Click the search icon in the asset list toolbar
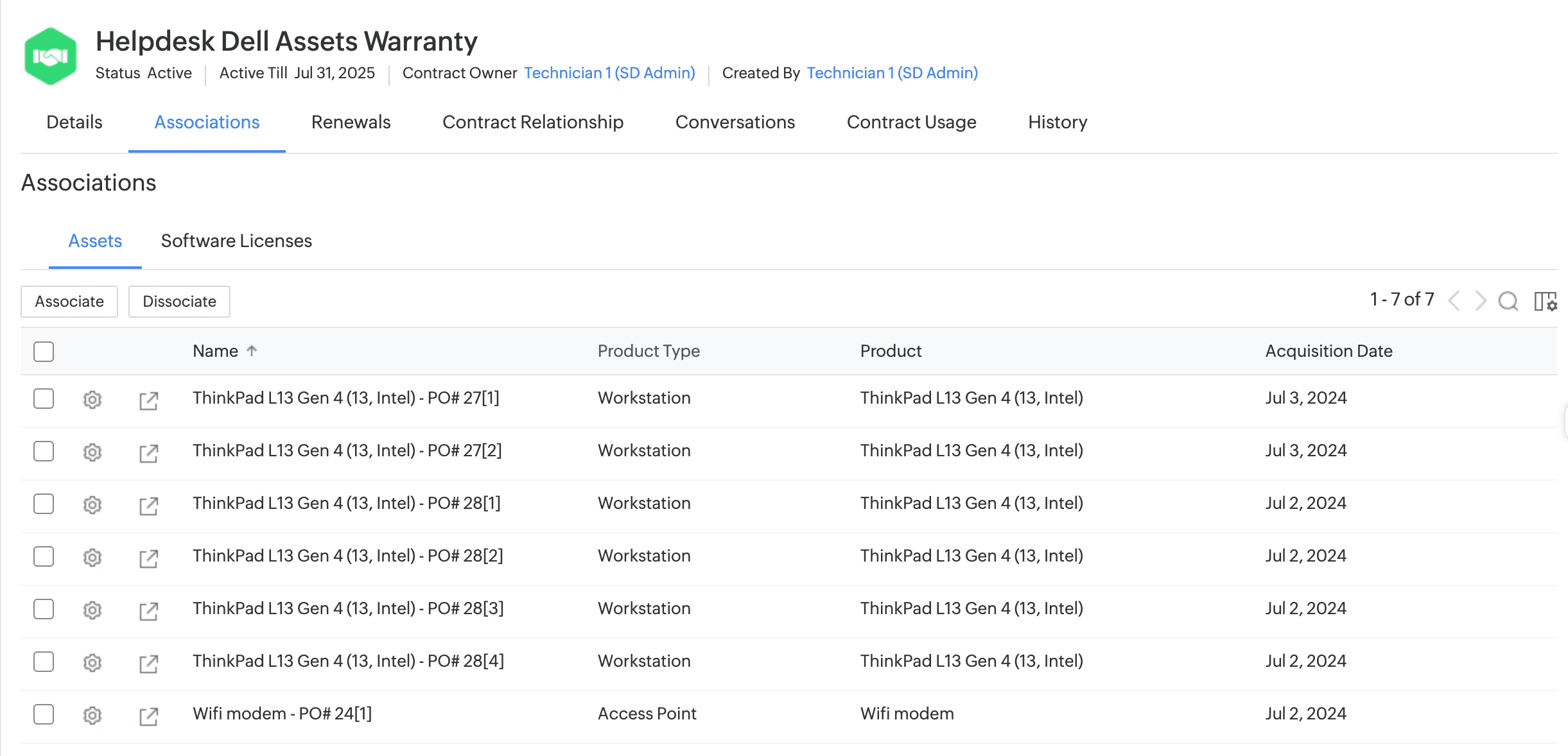The width and height of the screenshot is (1568, 756). click(1508, 300)
